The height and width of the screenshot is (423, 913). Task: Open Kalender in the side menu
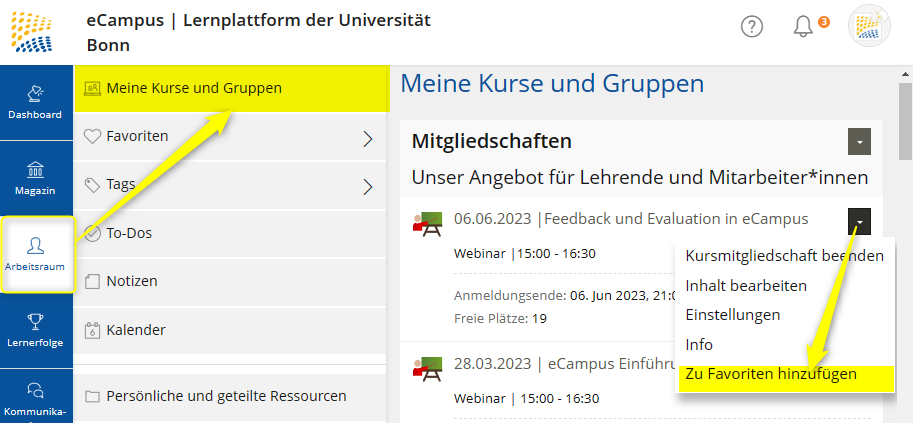[x=136, y=330]
